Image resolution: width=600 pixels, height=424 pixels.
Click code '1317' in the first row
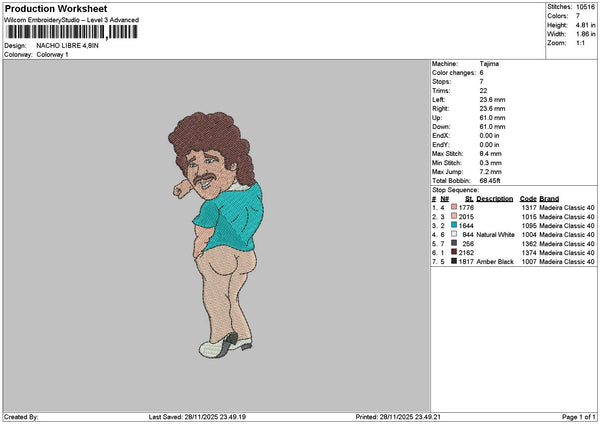(529, 208)
